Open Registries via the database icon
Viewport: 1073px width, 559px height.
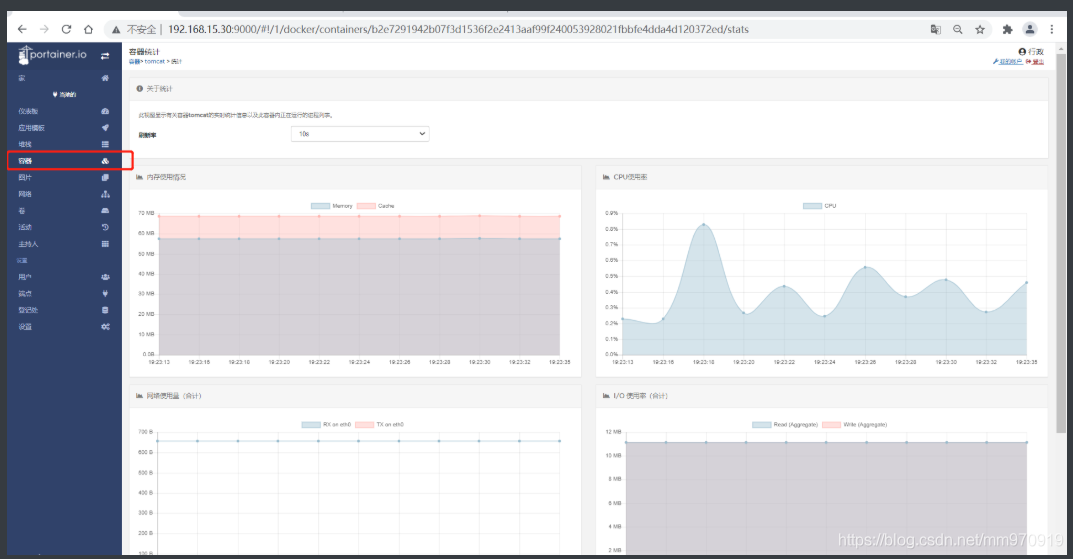[105, 310]
